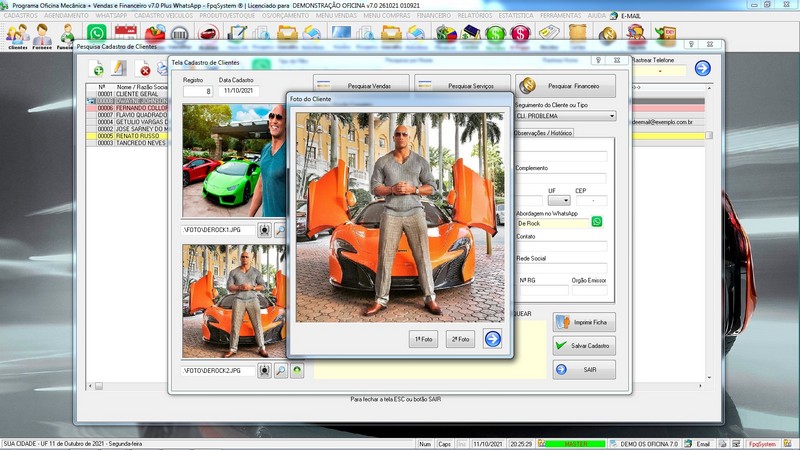800x450 pixels.
Task: Open Seguimento do Cliente dropdown
Action: point(565,116)
